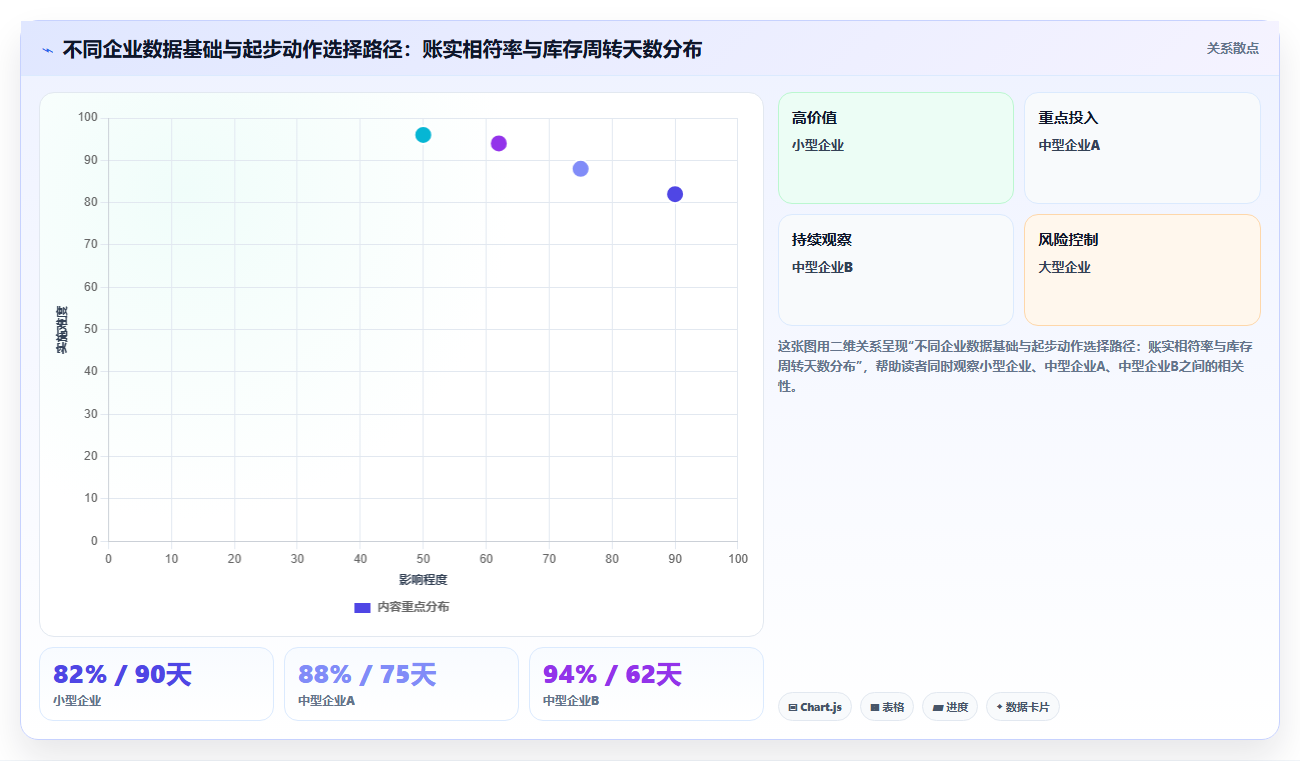
Task: Click the purple scatter point at 62
Action: tap(499, 143)
